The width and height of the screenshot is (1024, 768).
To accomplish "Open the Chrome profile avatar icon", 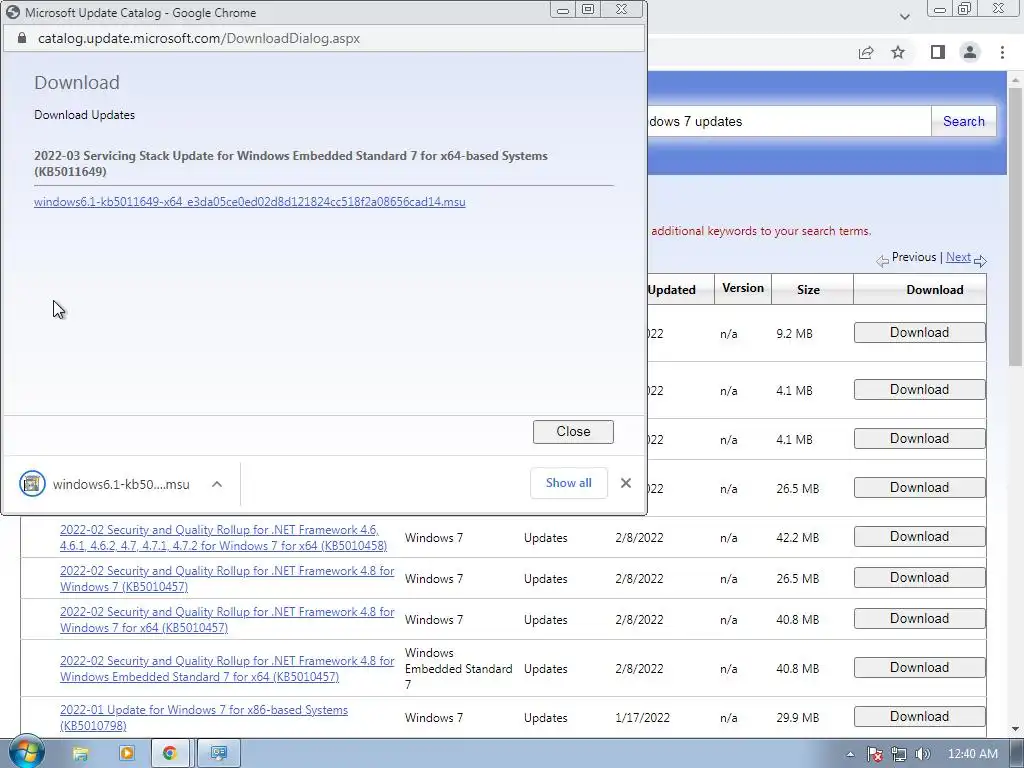I will (970, 52).
